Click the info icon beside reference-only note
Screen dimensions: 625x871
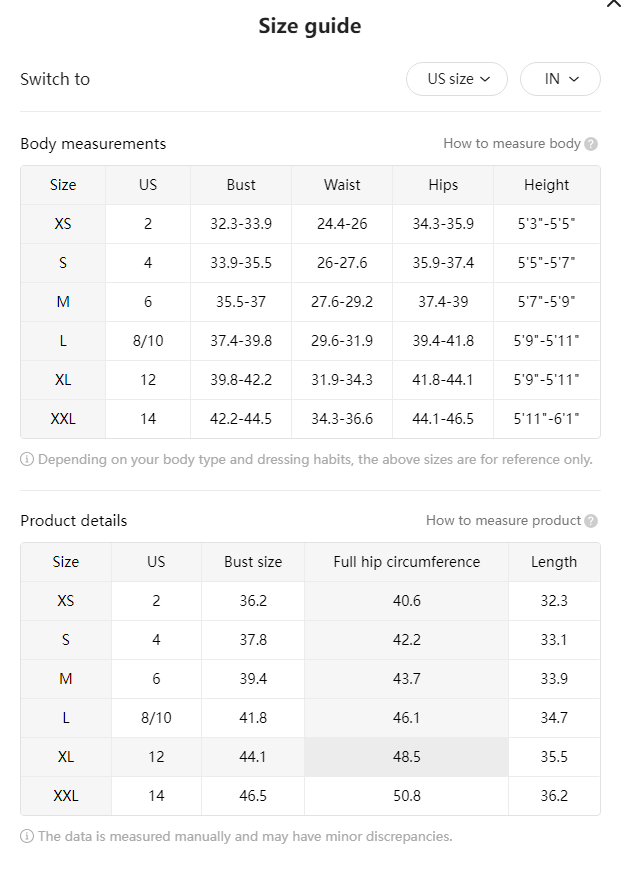pyautogui.click(x=27, y=459)
